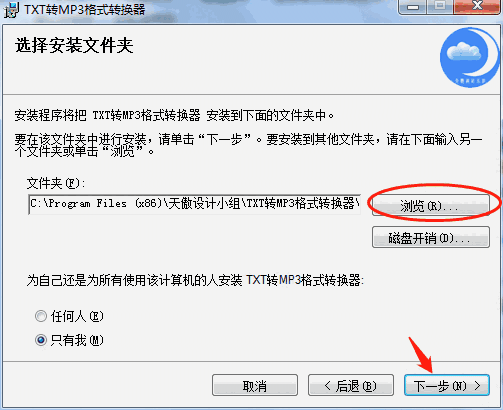Cancel the installation with 取消
The height and width of the screenshot is (410, 503).
click(255, 386)
